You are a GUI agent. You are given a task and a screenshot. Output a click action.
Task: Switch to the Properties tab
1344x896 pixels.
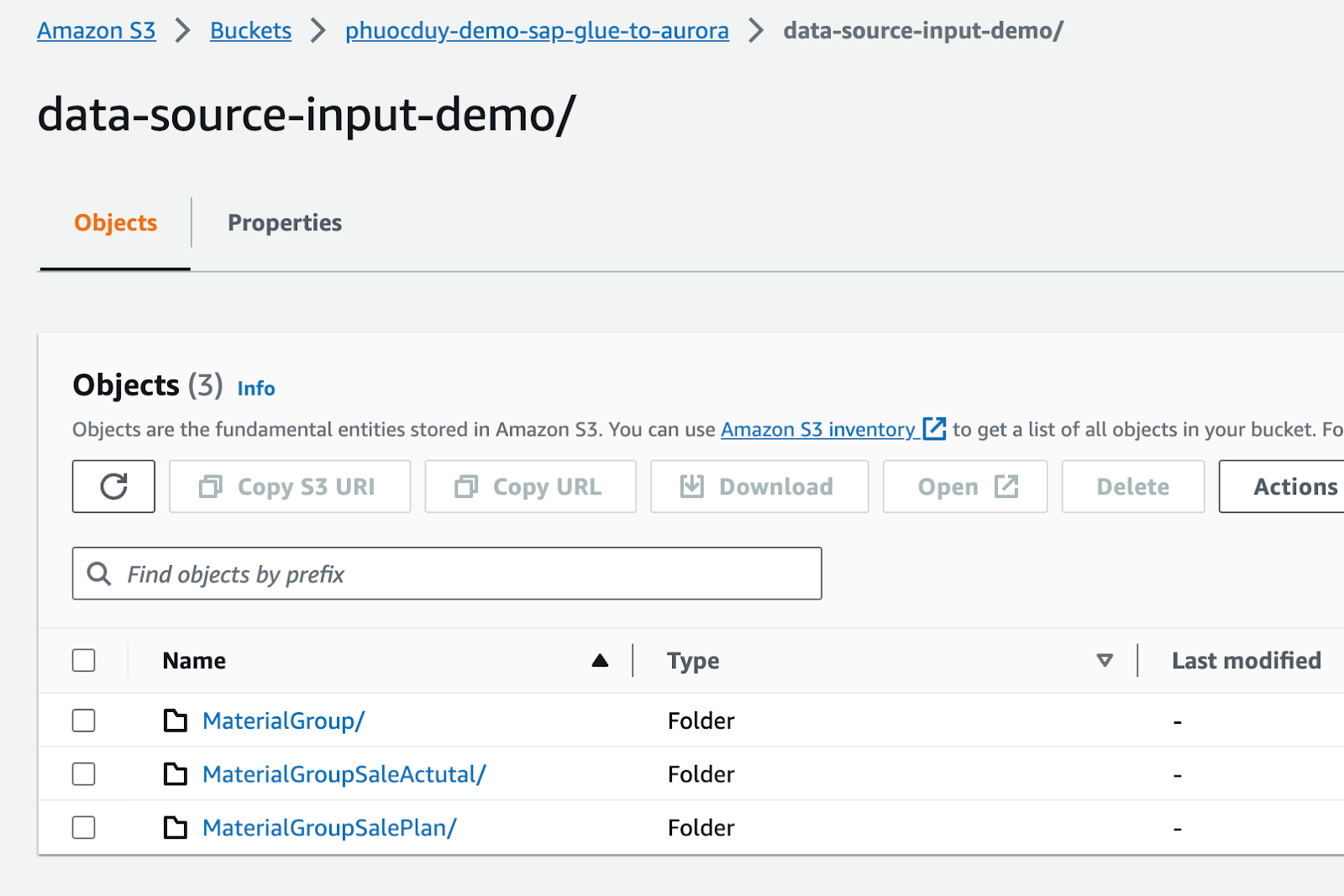pos(285,223)
